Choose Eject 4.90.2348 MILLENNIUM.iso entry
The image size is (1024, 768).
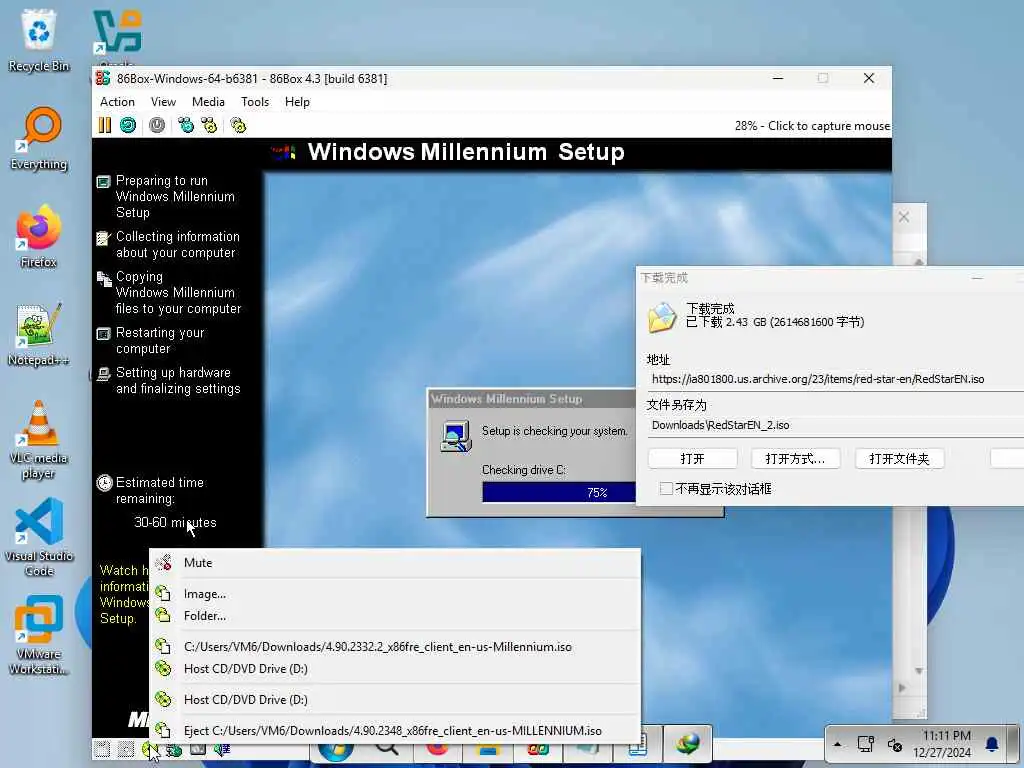tap(394, 730)
